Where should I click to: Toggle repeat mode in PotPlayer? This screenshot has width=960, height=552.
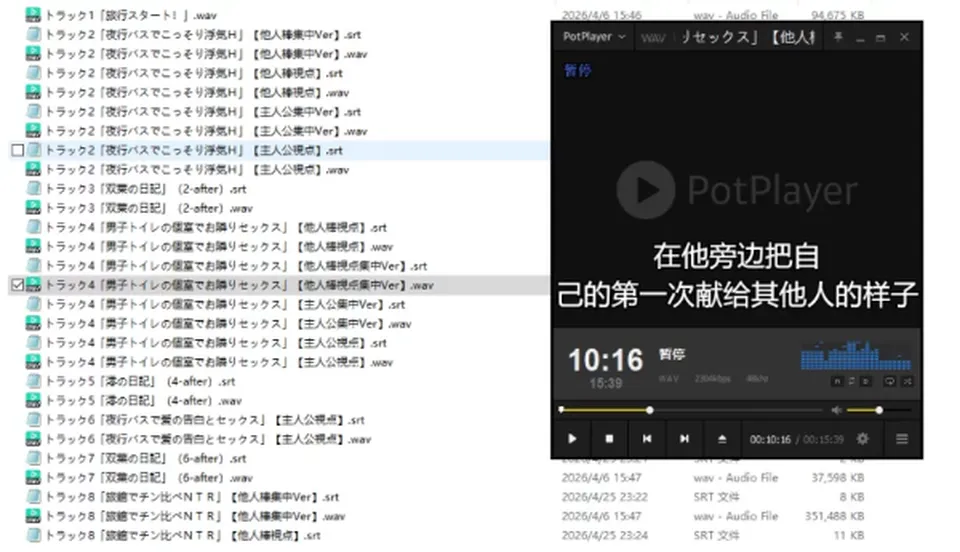pyautogui.click(x=889, y=381)
